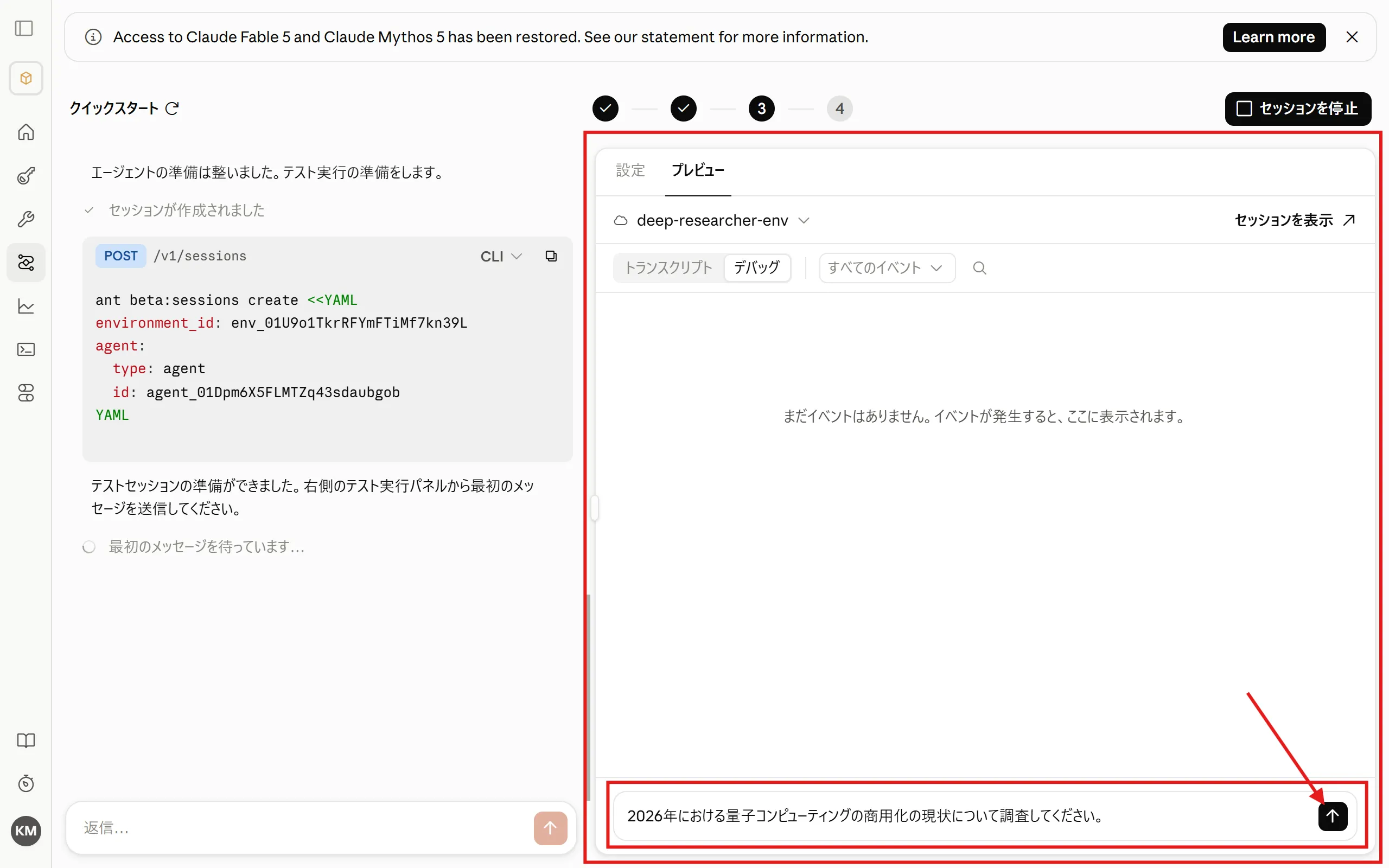Jump to step 4 in progress indicator

point(839,108)
